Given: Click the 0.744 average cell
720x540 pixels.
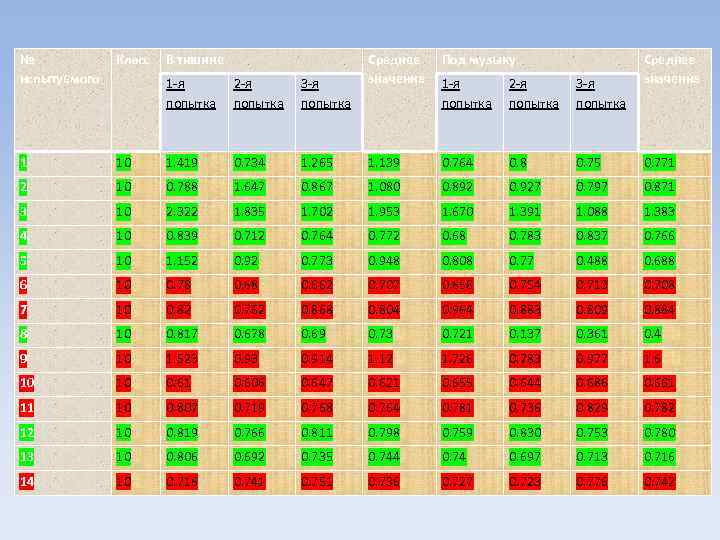Looking at the screenshot, I should (x=383, y=457).
